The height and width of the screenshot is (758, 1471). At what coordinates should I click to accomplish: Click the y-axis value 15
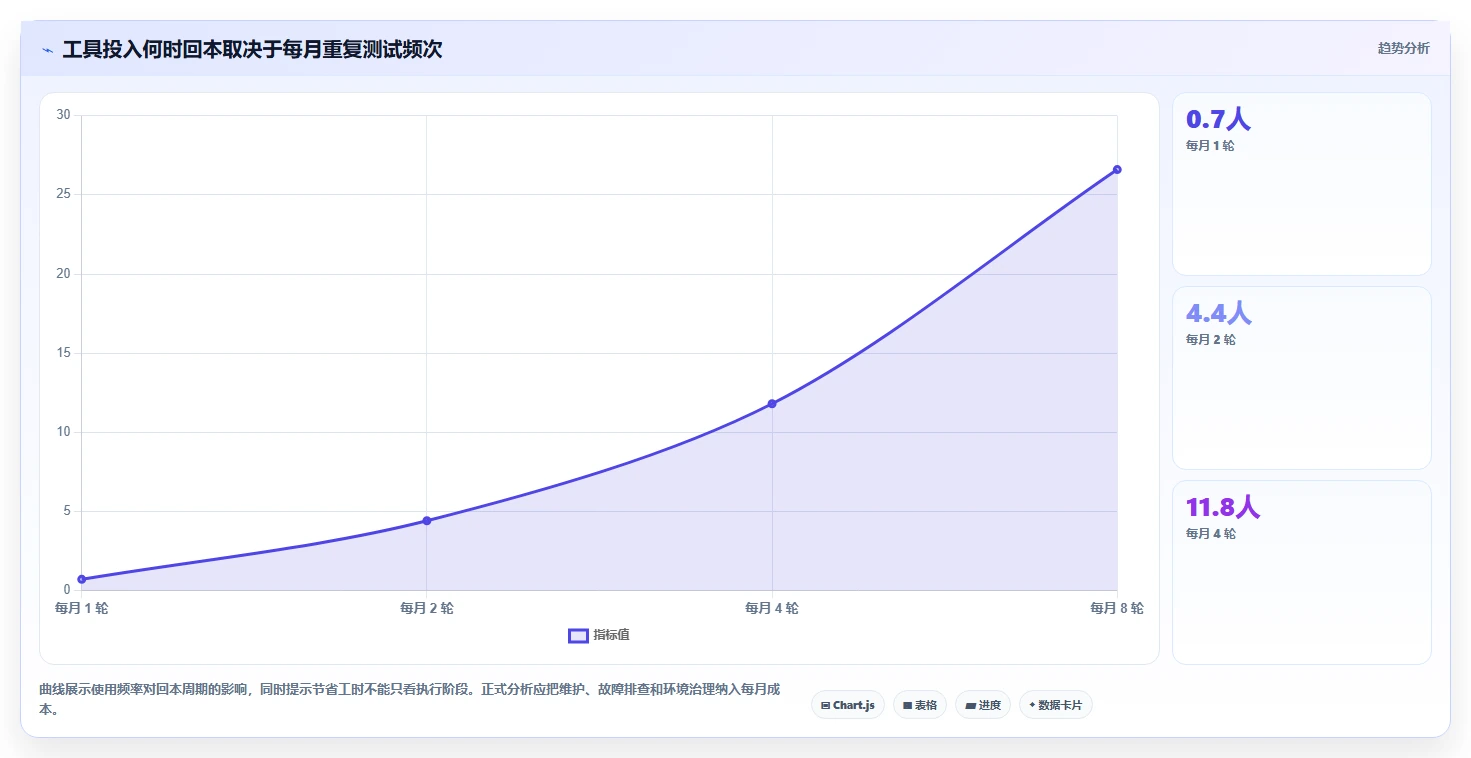coord(64,353)
